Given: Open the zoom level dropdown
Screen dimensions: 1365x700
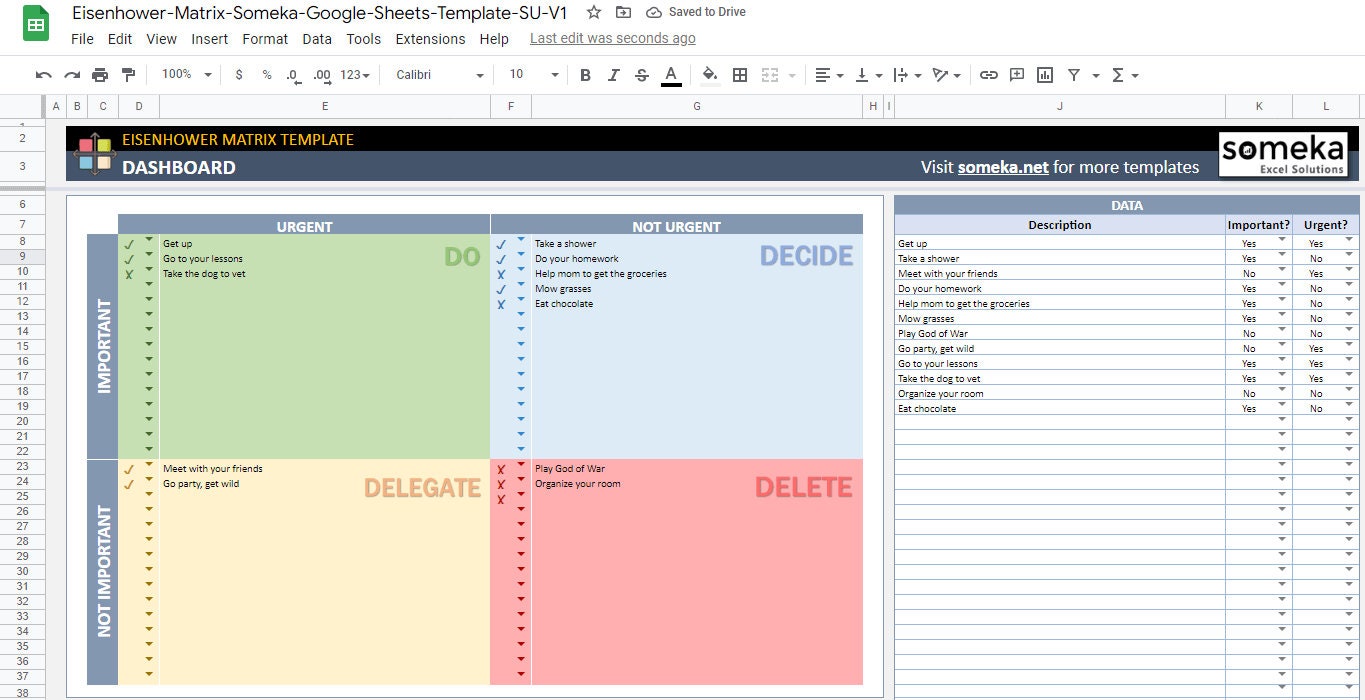Looking at the screenshot, I should [x=185, y=75].
